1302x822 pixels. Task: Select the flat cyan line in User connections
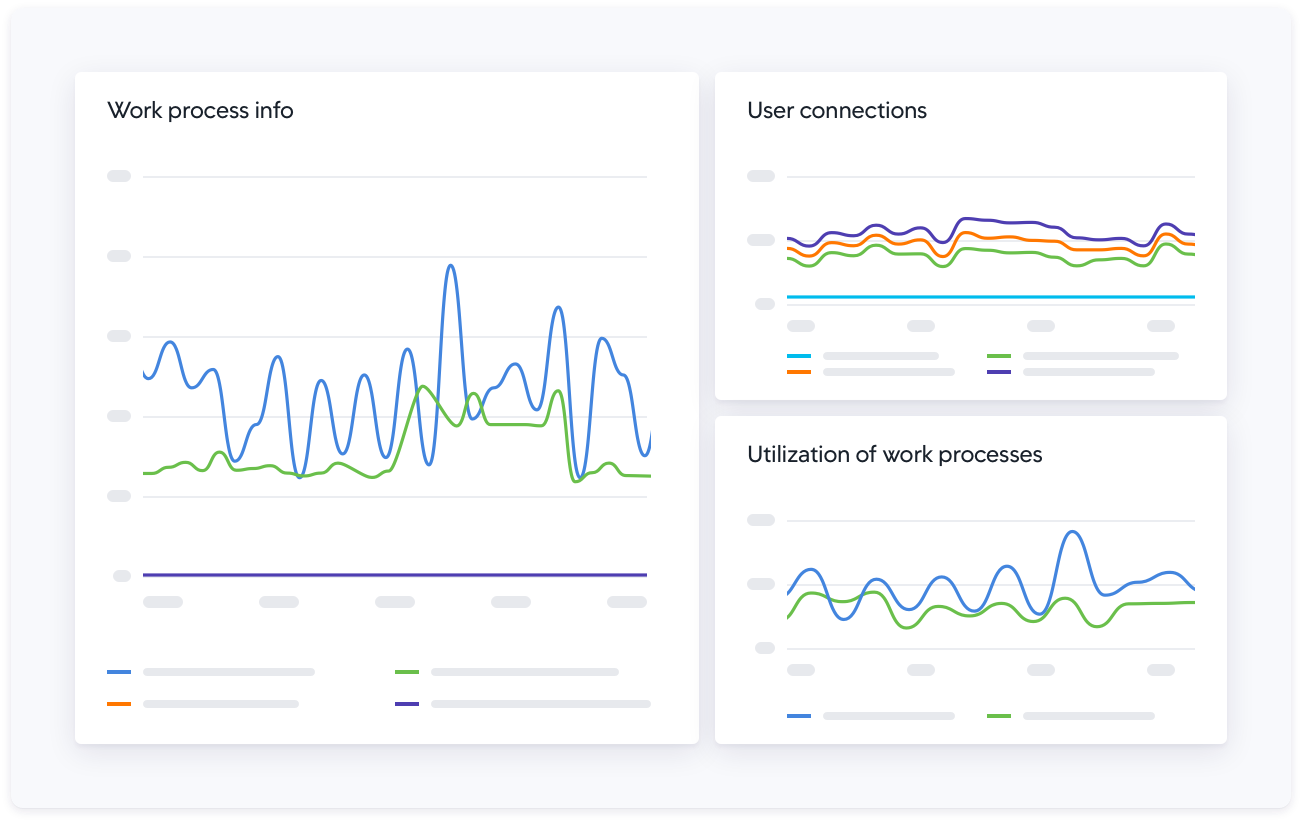click(990, 297)
